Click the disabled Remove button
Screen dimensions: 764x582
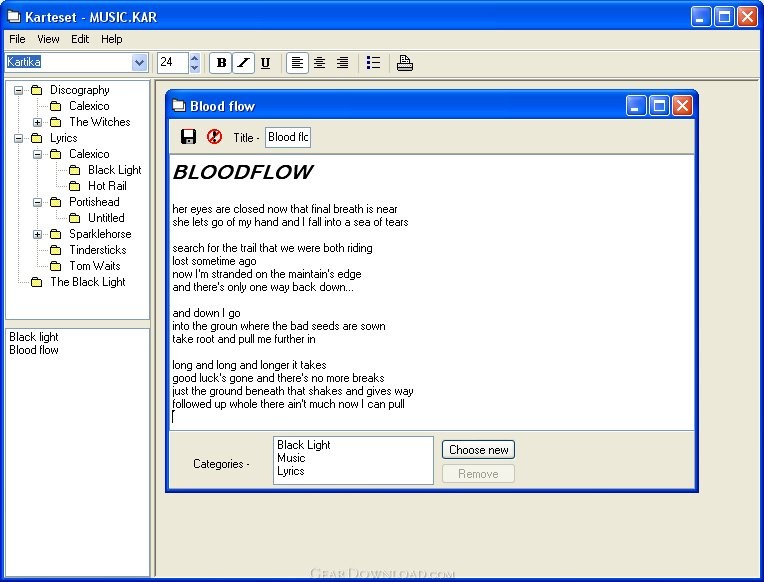point(478,474)
